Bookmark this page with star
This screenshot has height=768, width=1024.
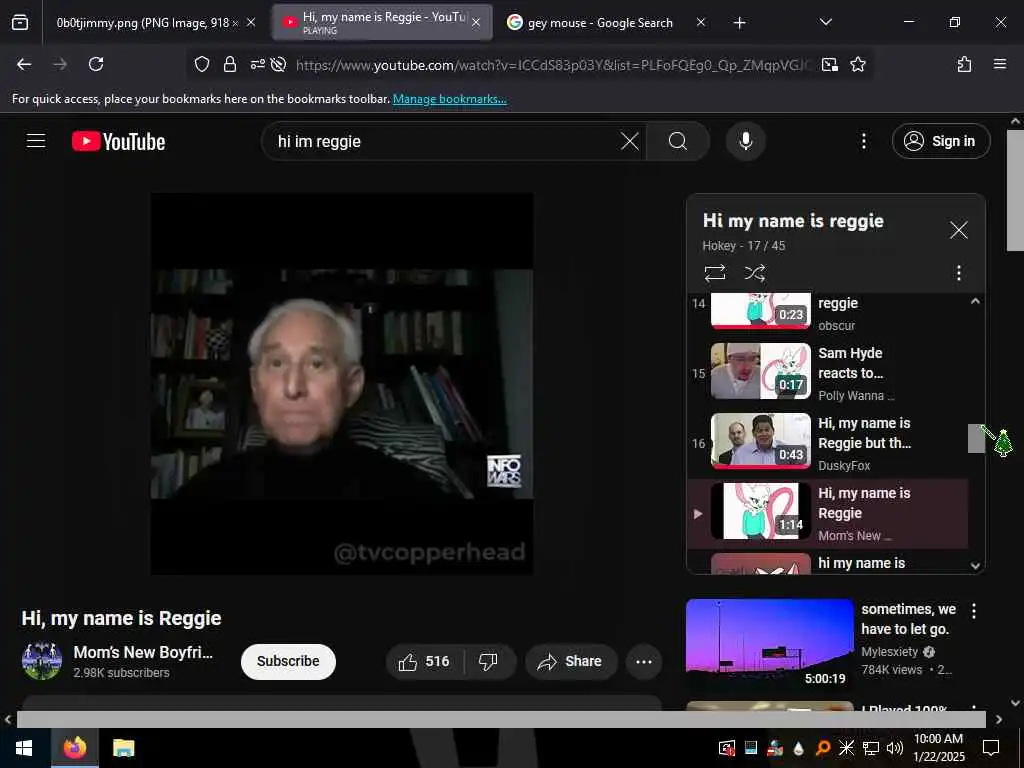(857, 64)
